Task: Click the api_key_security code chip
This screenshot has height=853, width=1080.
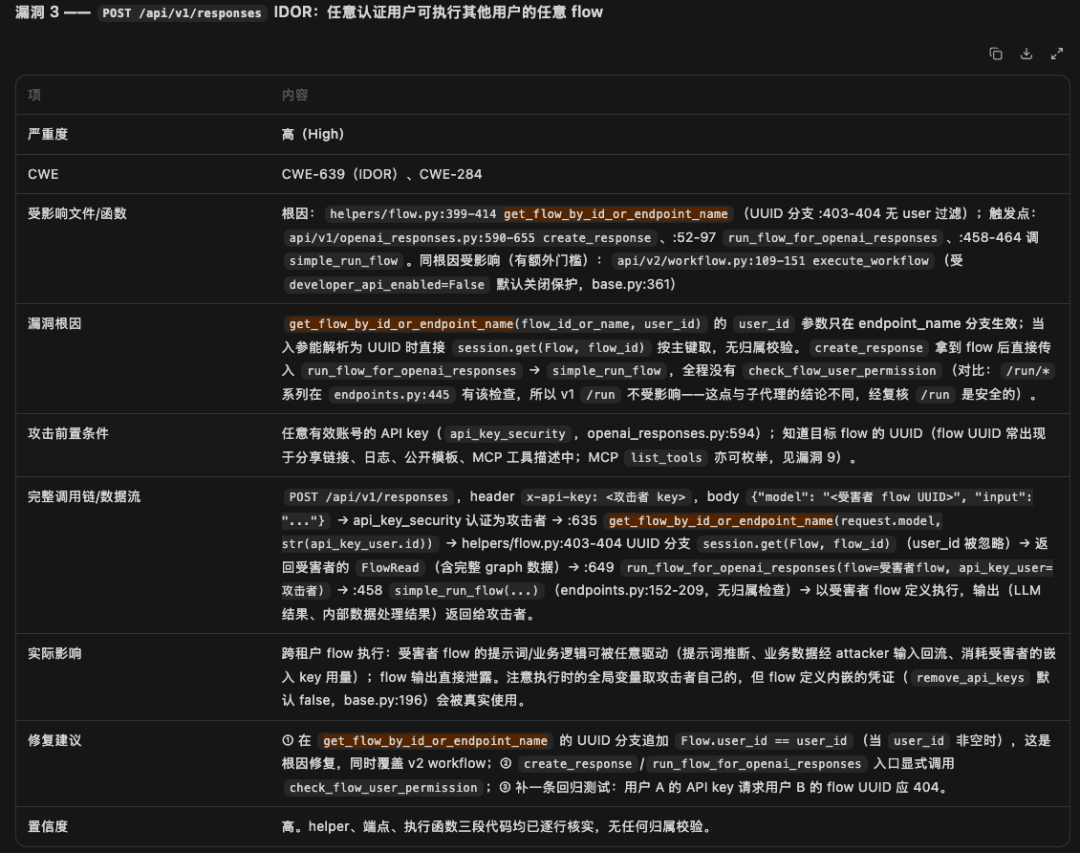Action: pyautogui.click(x=507, y=434)
